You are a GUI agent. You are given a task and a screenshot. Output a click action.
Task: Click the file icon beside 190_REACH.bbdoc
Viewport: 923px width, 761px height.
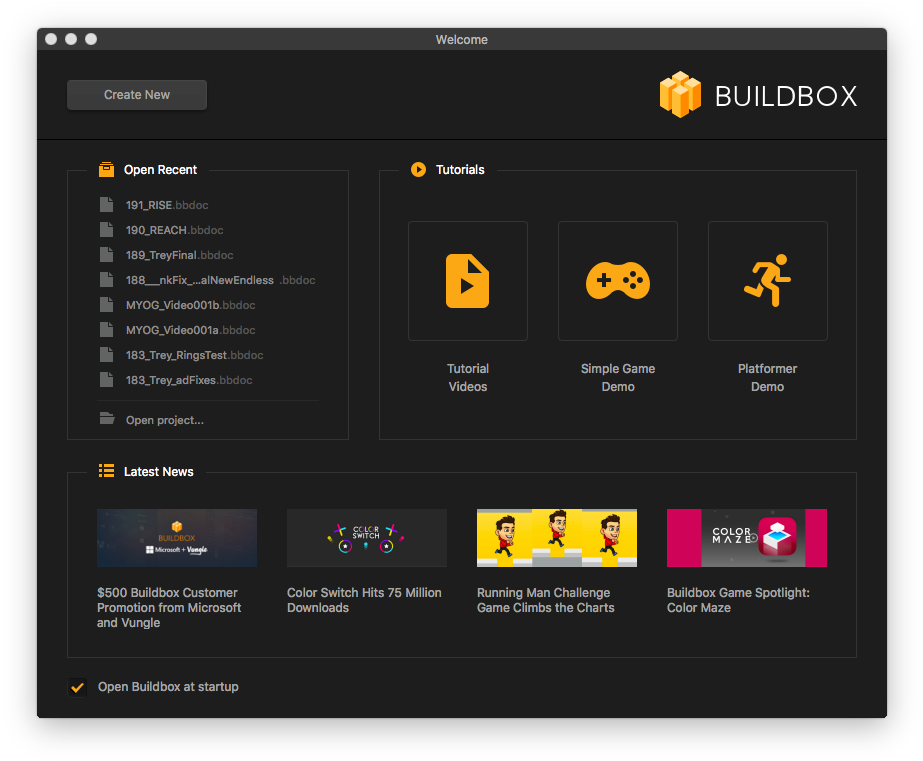(107, 230)
